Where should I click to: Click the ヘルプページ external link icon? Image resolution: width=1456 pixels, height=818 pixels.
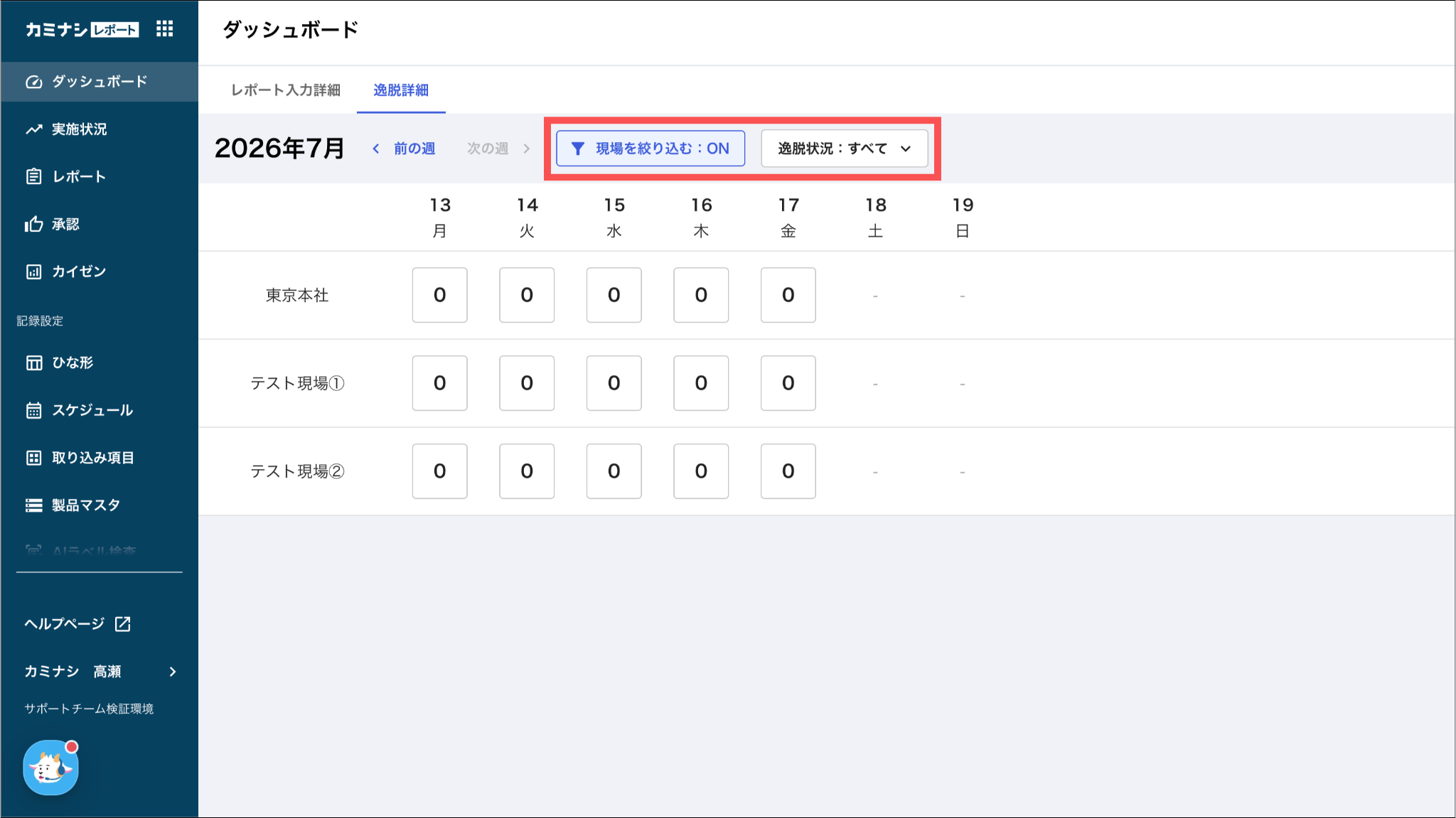pyautogui.click(x=123, y=623)
